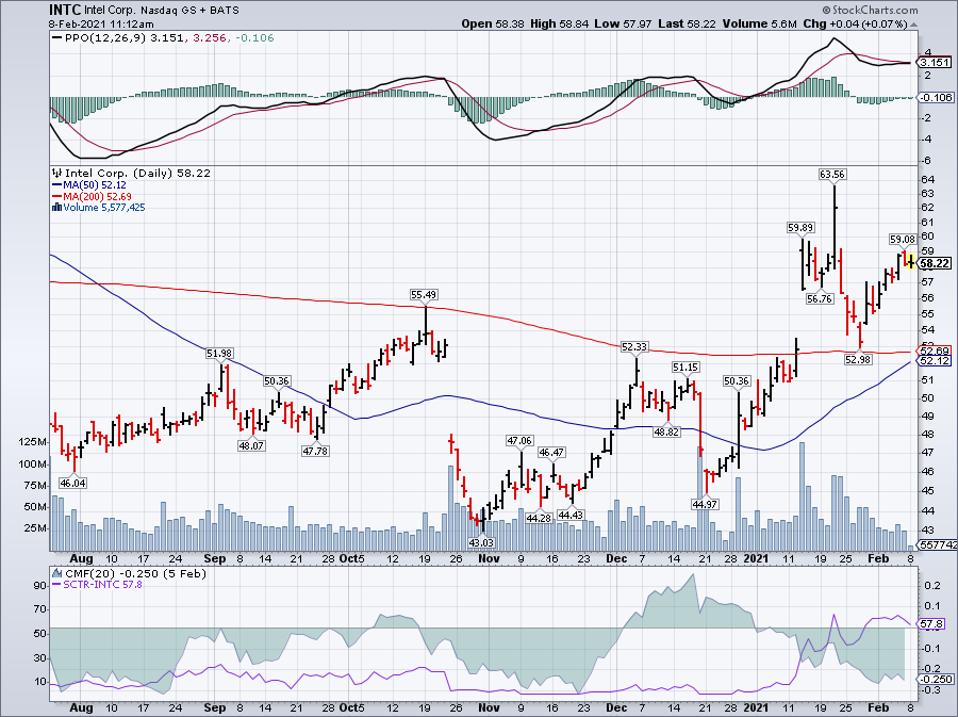Click the 56.76 price label
Screen dimensions: 958x717
pos(819,299)
